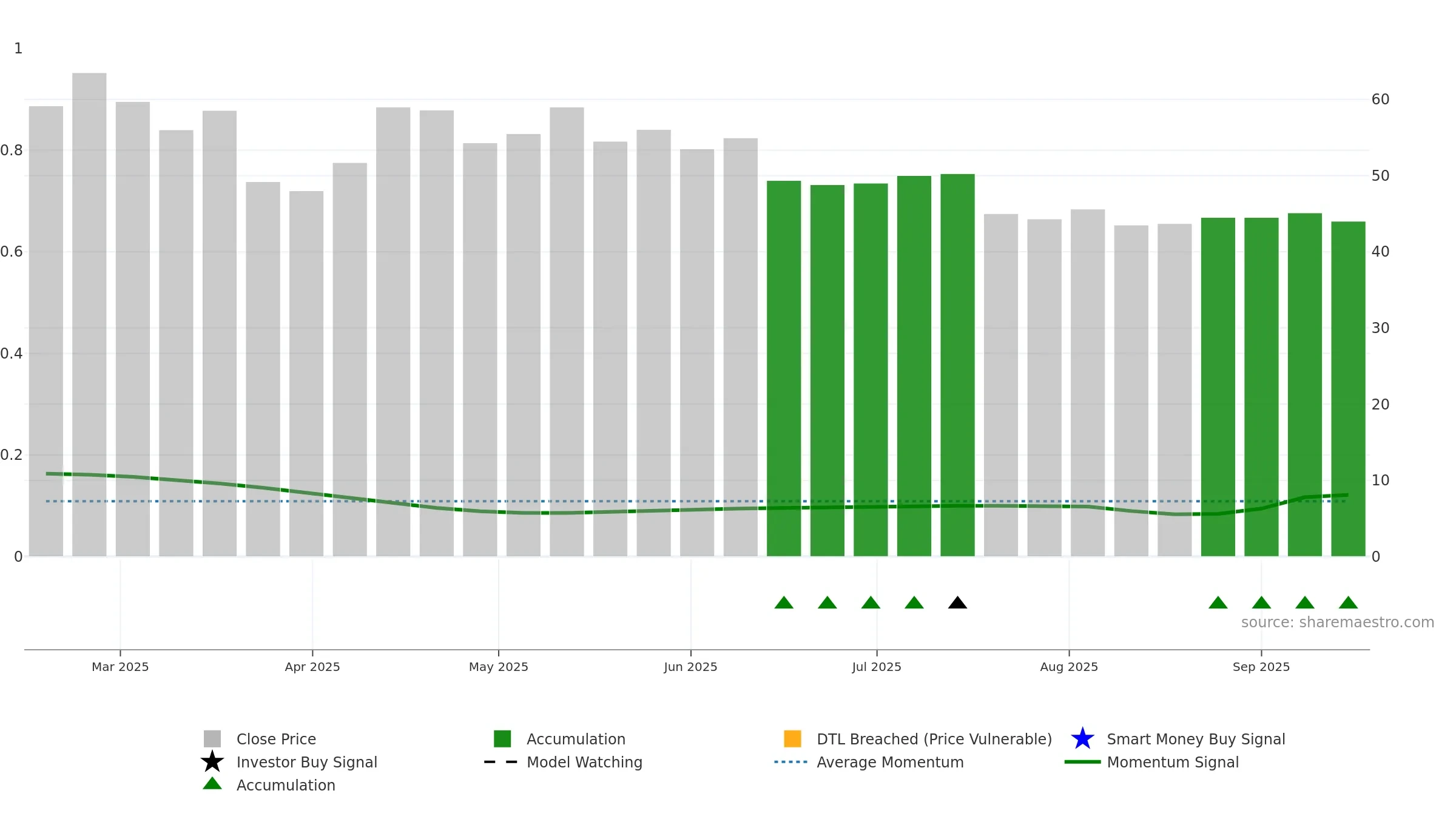Toggle the Momentum Signal legend entry

1152,762
